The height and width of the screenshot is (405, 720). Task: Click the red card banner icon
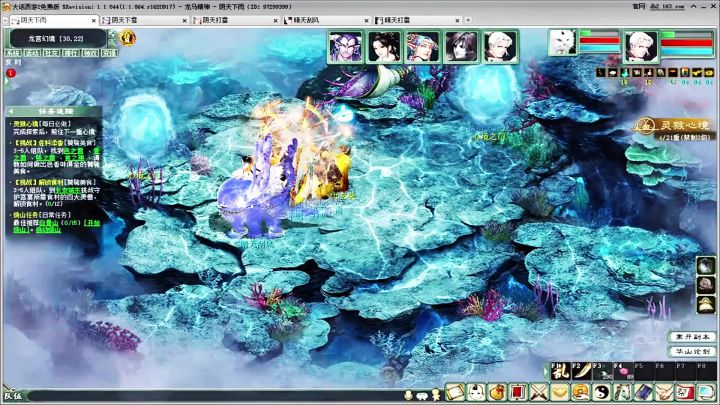(x=518, y=393)
